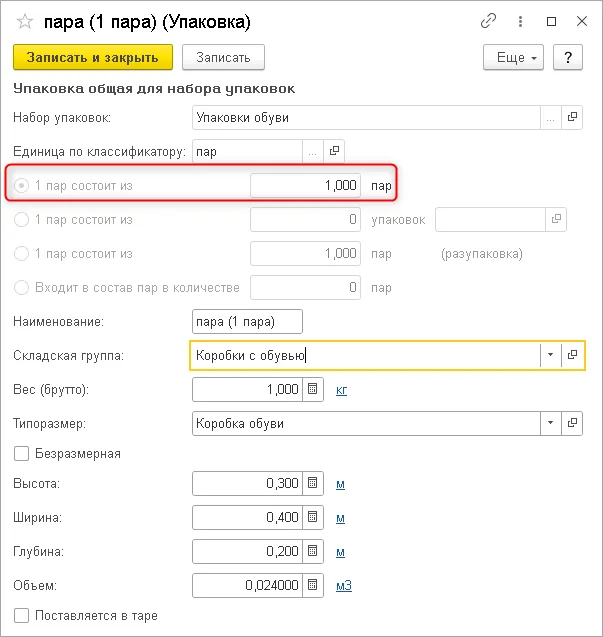Follow the м unit link next to Высота
This screenshot has width=603, height=637.
341,484
